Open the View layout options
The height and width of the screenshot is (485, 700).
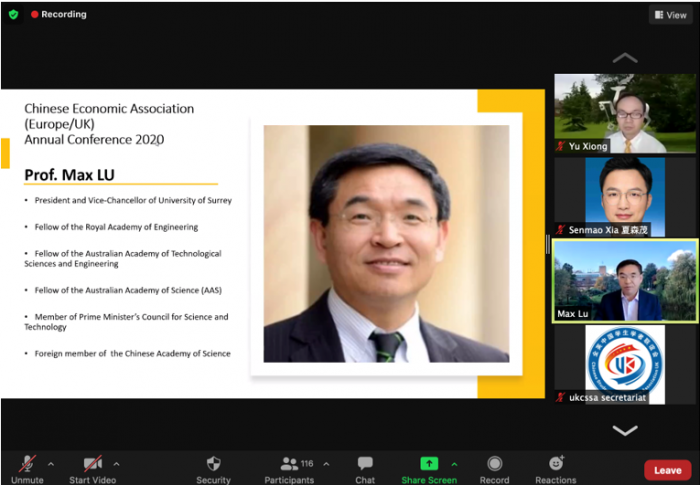(671, 15)
